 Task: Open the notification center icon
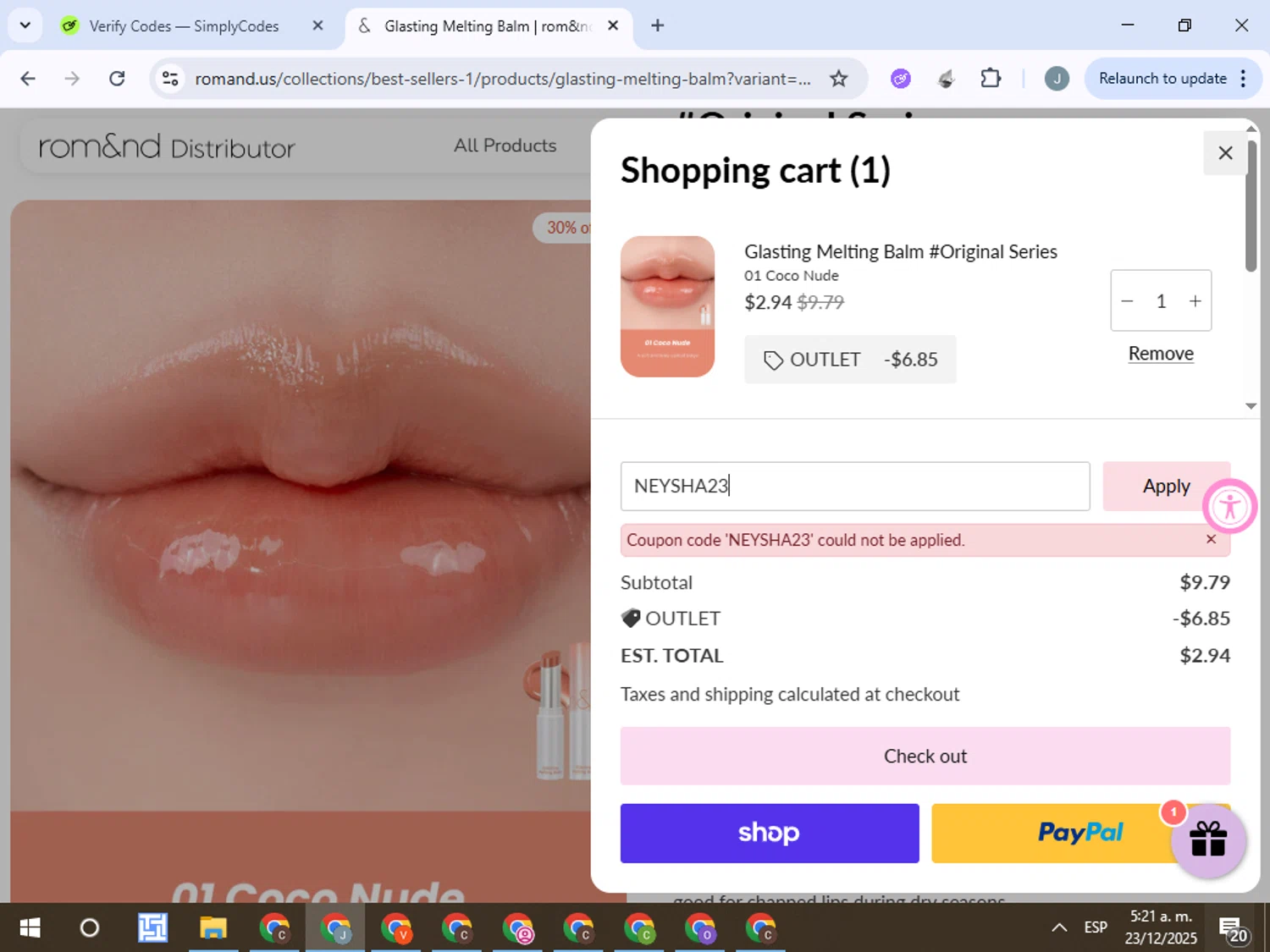point(1233,928)
